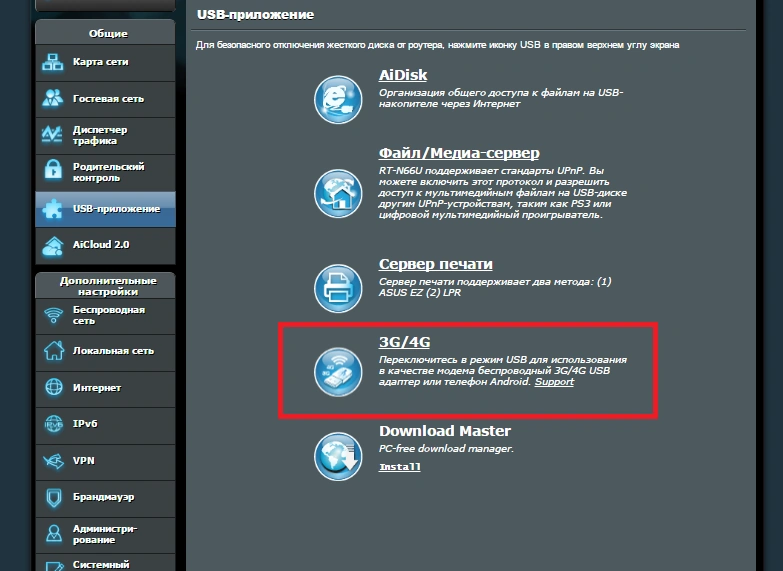Click the RT-N66U UPnP description text

pos(502,193)
